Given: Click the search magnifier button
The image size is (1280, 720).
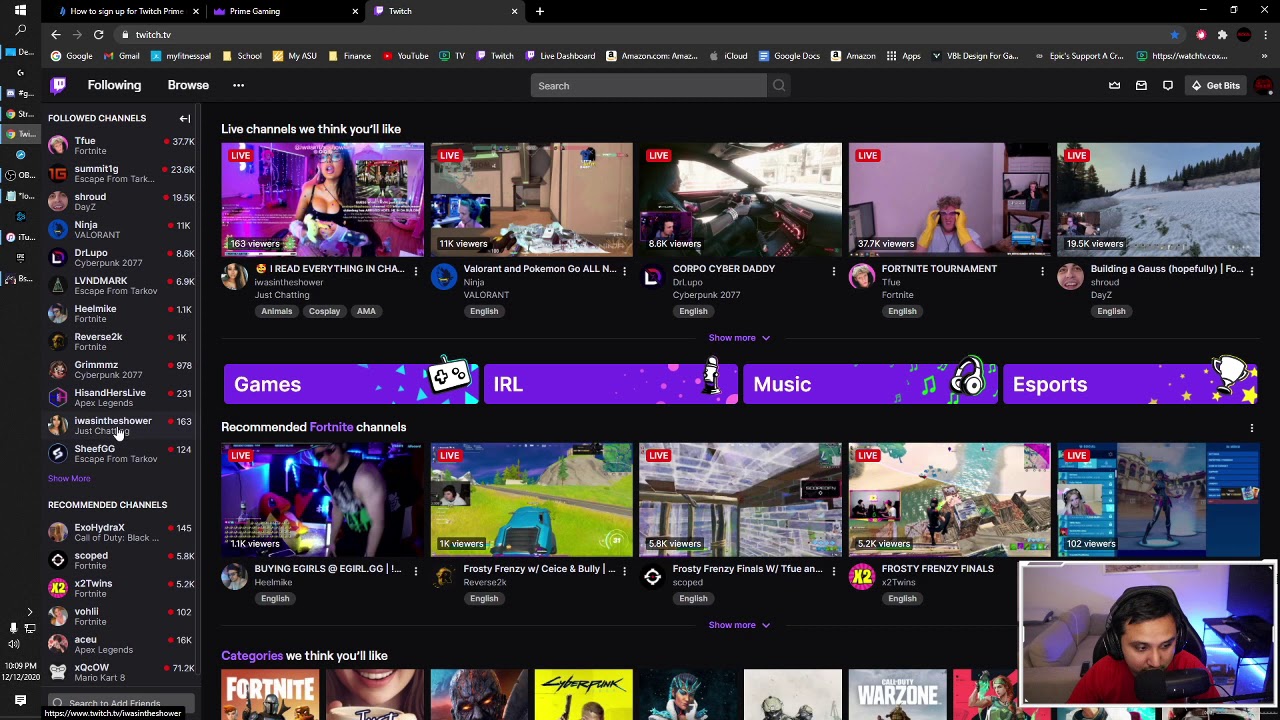Looking at the screenshot, I should (x=778, y=85).
